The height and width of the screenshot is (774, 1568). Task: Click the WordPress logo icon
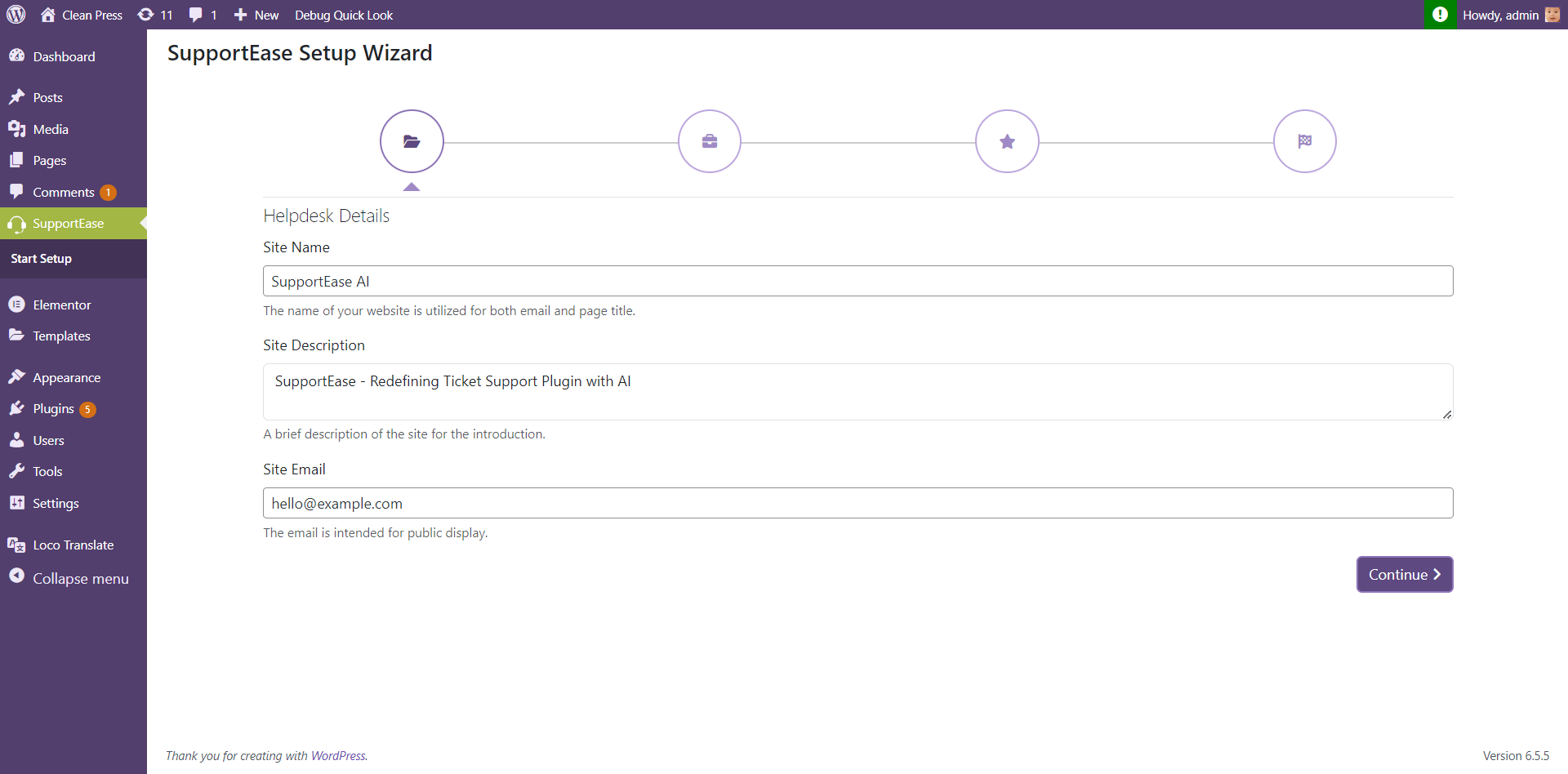pyautogui.click(x=16, y=15)
